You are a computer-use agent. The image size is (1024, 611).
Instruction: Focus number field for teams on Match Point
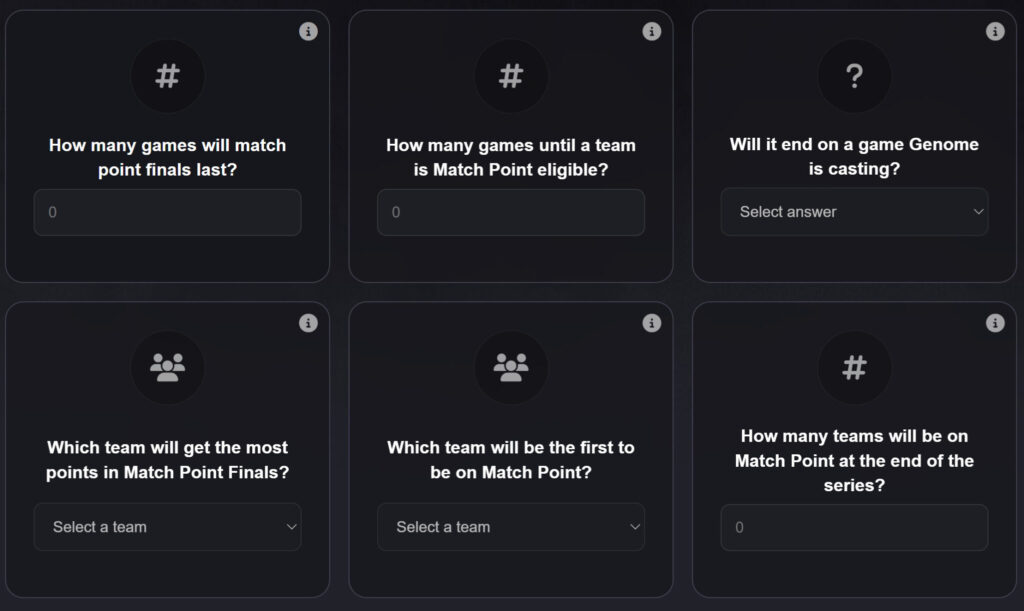pyautogui.click(x=854, y=527)
